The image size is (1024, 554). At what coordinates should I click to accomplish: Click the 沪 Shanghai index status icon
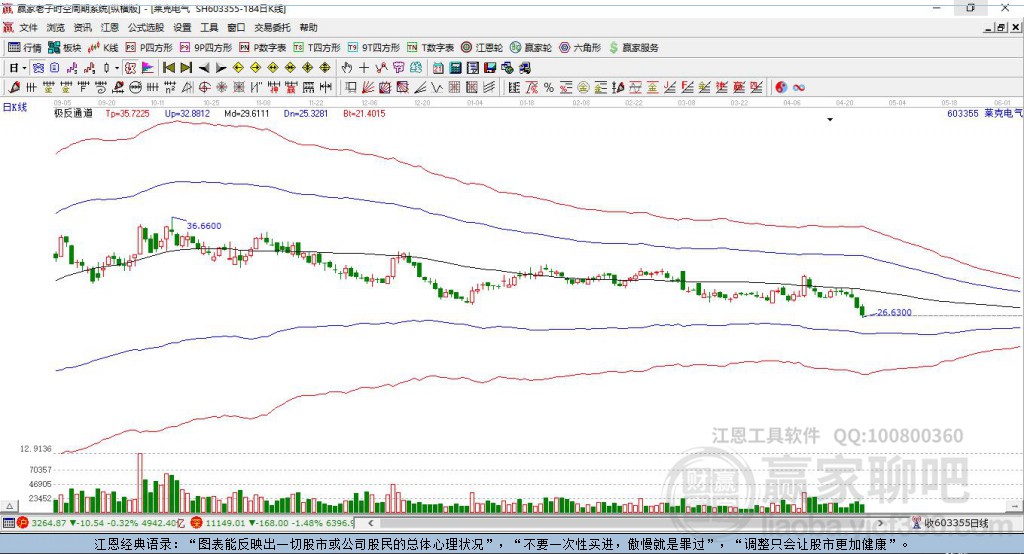tap(23, 523)
